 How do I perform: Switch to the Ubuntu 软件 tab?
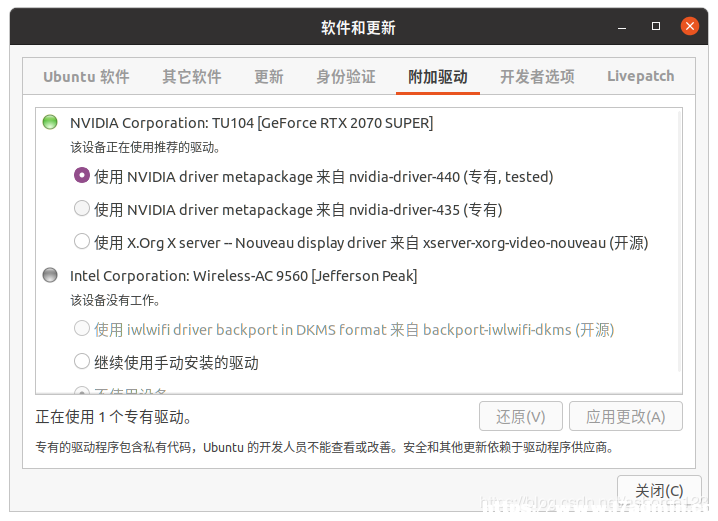(x=86, y=76)
